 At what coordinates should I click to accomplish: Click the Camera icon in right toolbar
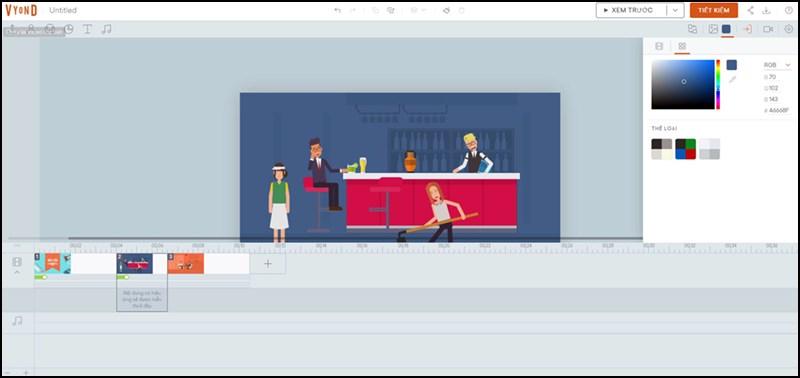pyautogui.click(x=768, y=29)
